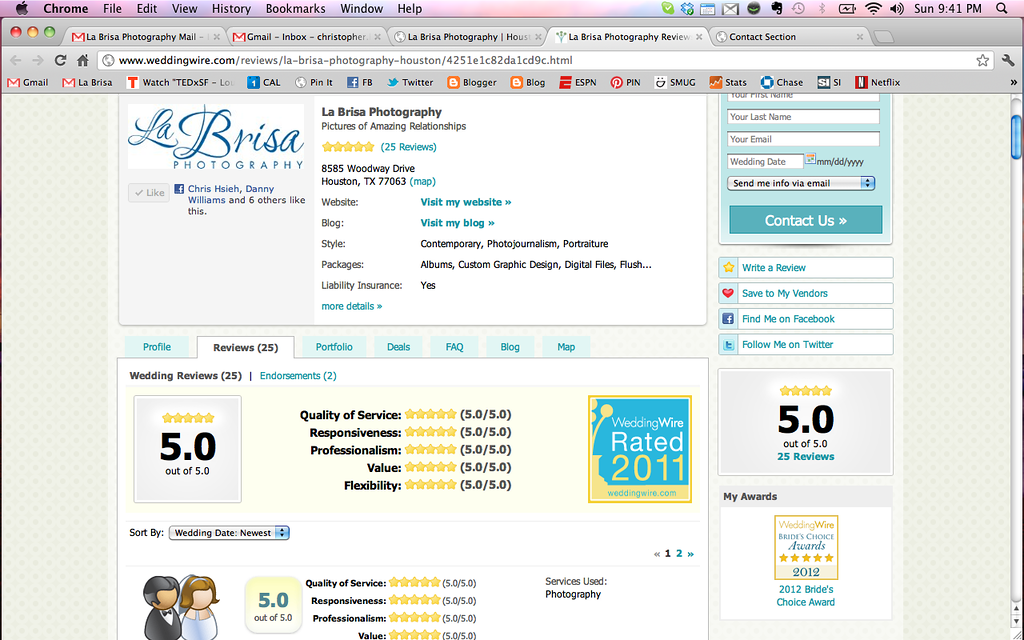Click the WeddingWire Rated 2011 badge
The image size is (1024, 640).
pyautogui.click(x=639, y=449)
